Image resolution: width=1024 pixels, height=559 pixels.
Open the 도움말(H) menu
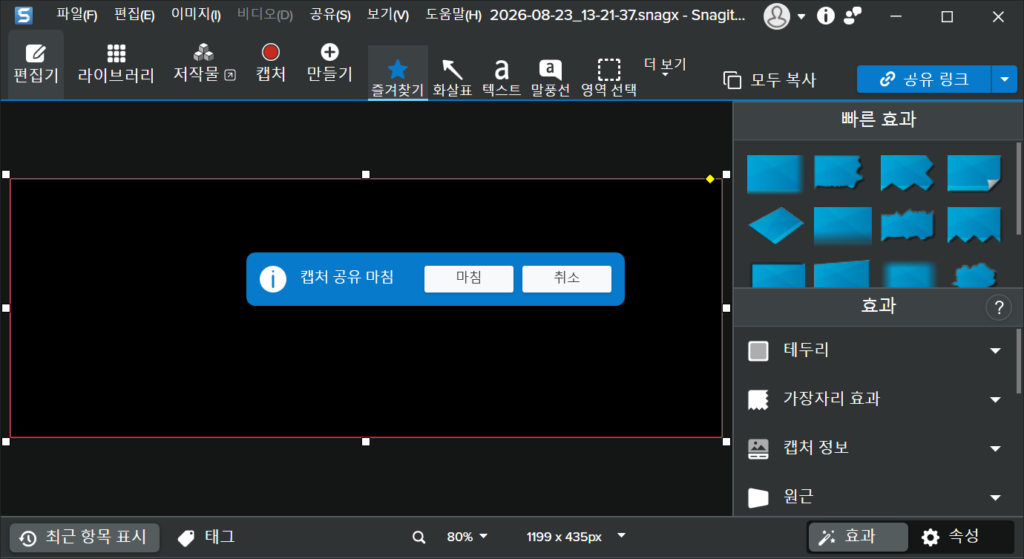pyautogui.click(x=453, y=14)
